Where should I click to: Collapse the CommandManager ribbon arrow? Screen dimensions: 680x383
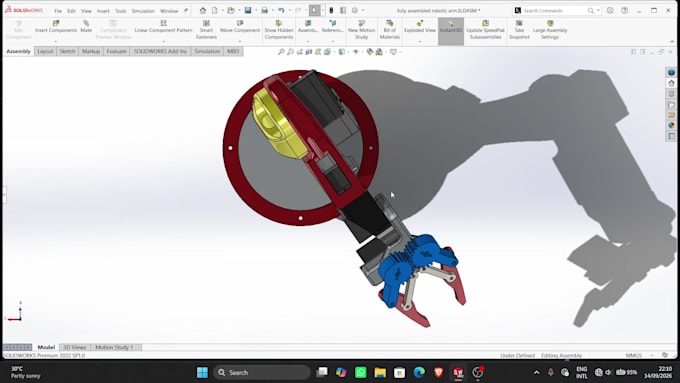[x=673, y=42]
